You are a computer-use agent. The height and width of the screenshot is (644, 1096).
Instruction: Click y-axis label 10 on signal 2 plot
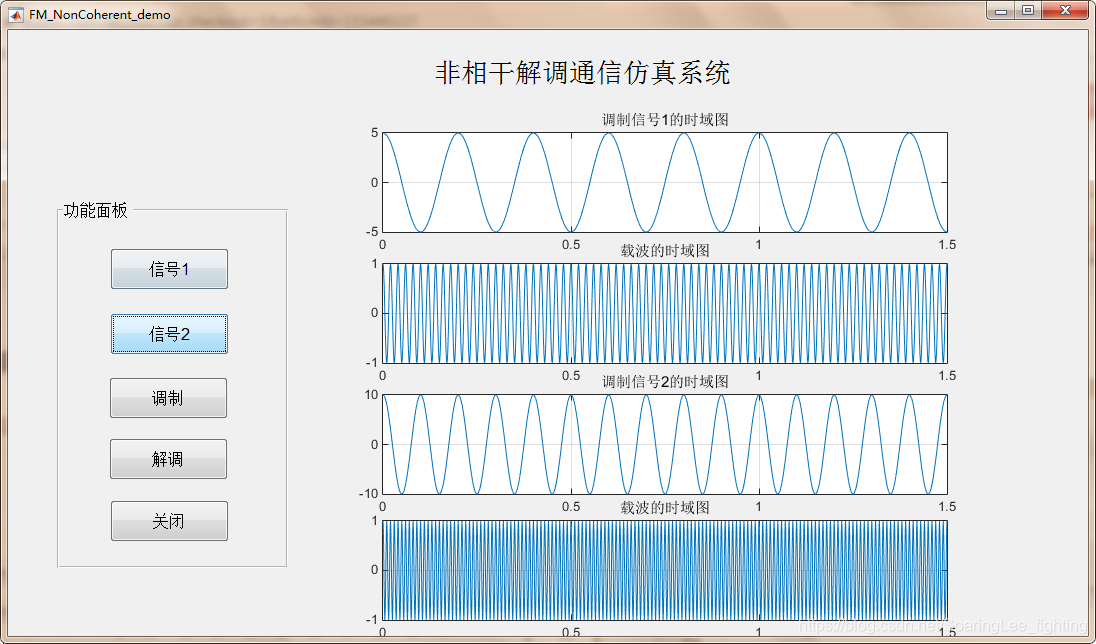tap(371, 394)
